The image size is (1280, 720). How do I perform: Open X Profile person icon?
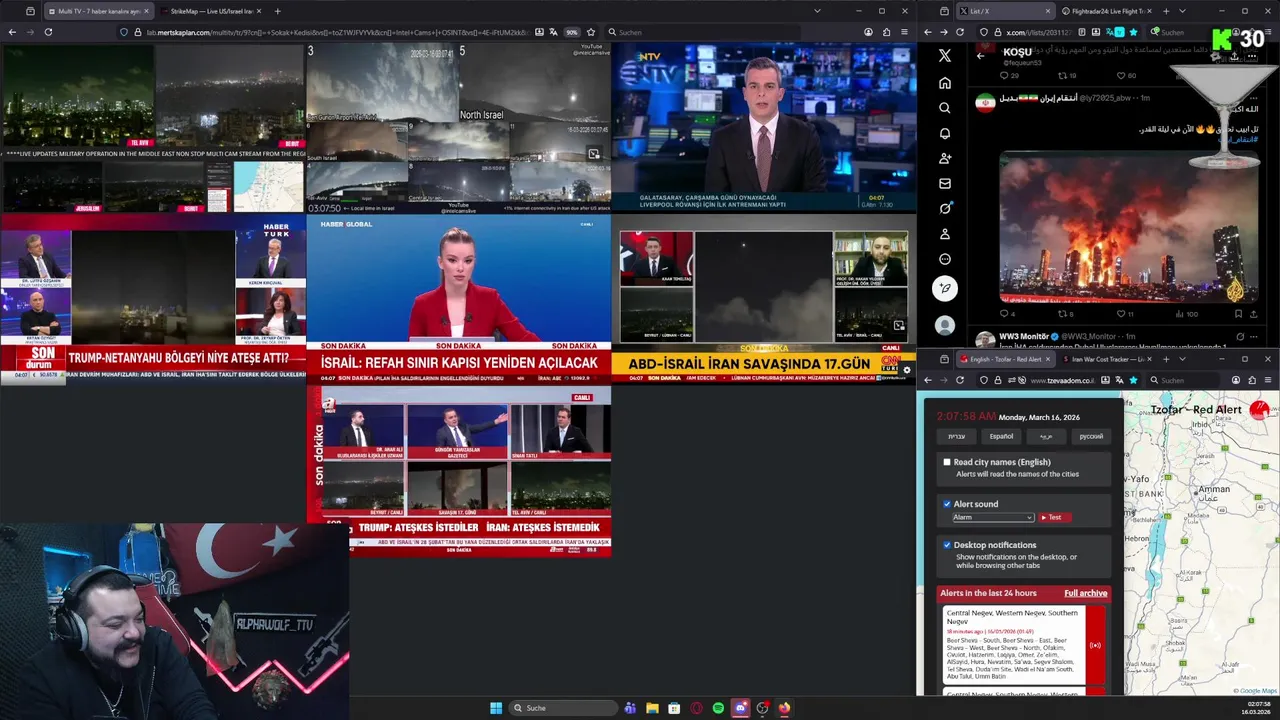pyautogui.click(x=945, y=234)
